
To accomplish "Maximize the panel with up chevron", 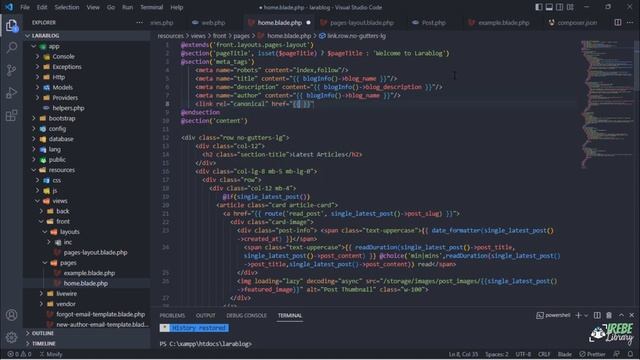I will tap(621, 315).
